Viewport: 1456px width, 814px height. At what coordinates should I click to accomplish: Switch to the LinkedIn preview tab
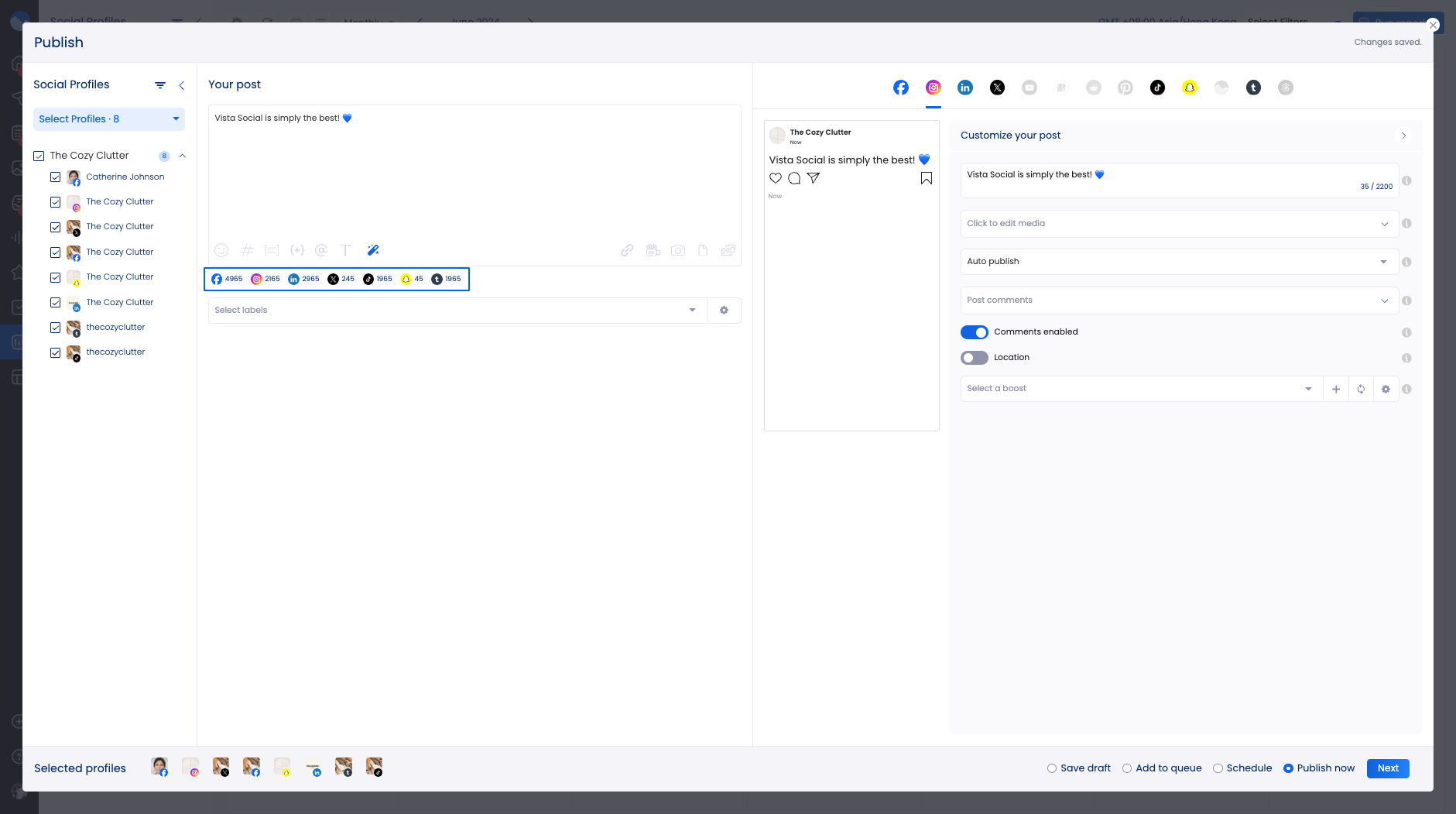click(x=965, y=88)
